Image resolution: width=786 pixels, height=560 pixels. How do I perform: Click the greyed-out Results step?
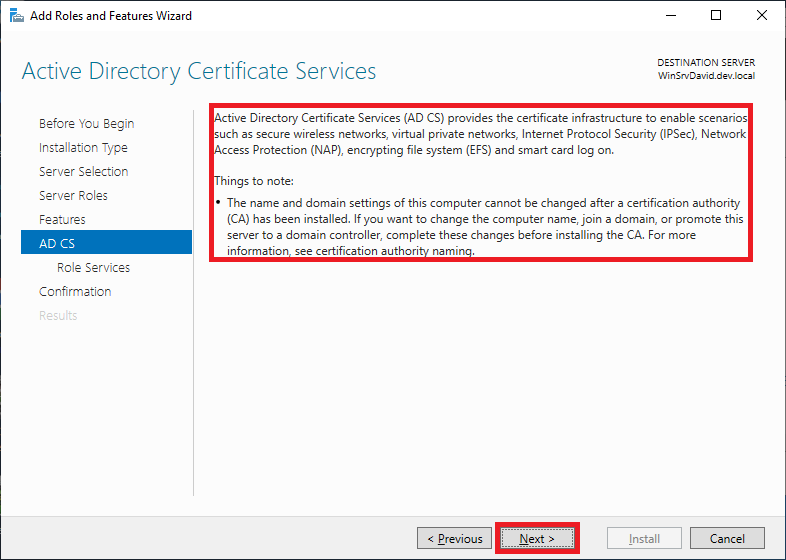point(58,316)
